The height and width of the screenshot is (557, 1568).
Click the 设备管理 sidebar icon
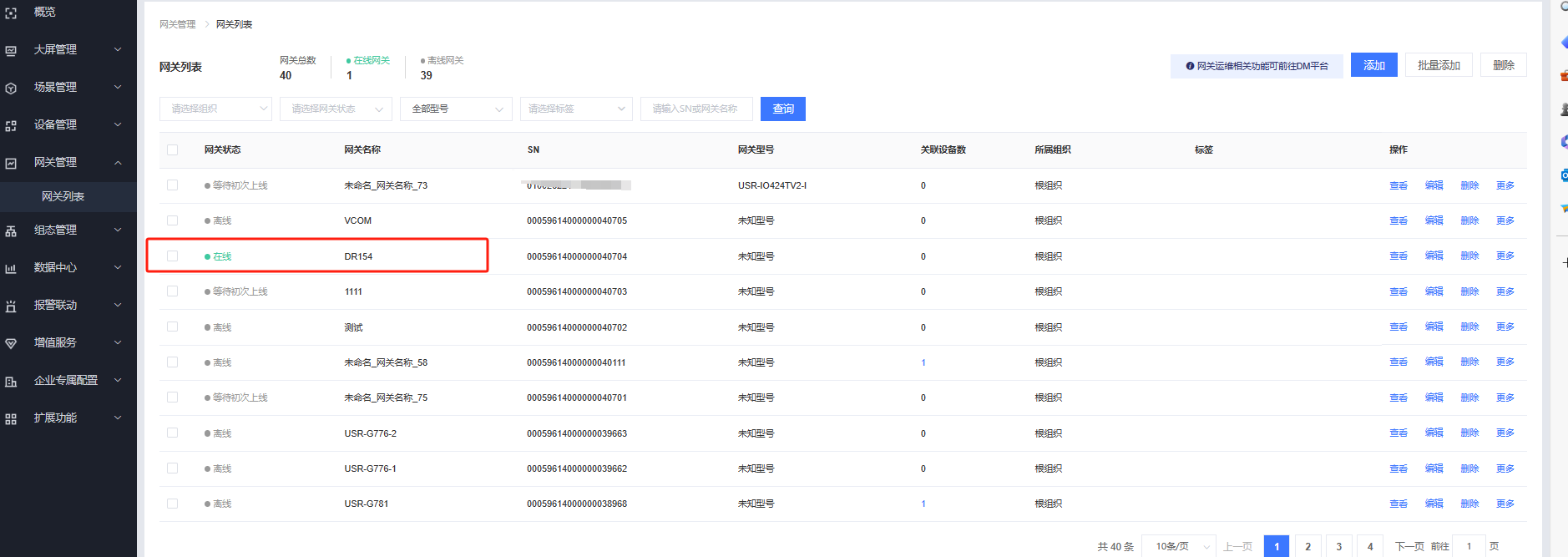tap(11, 125)
